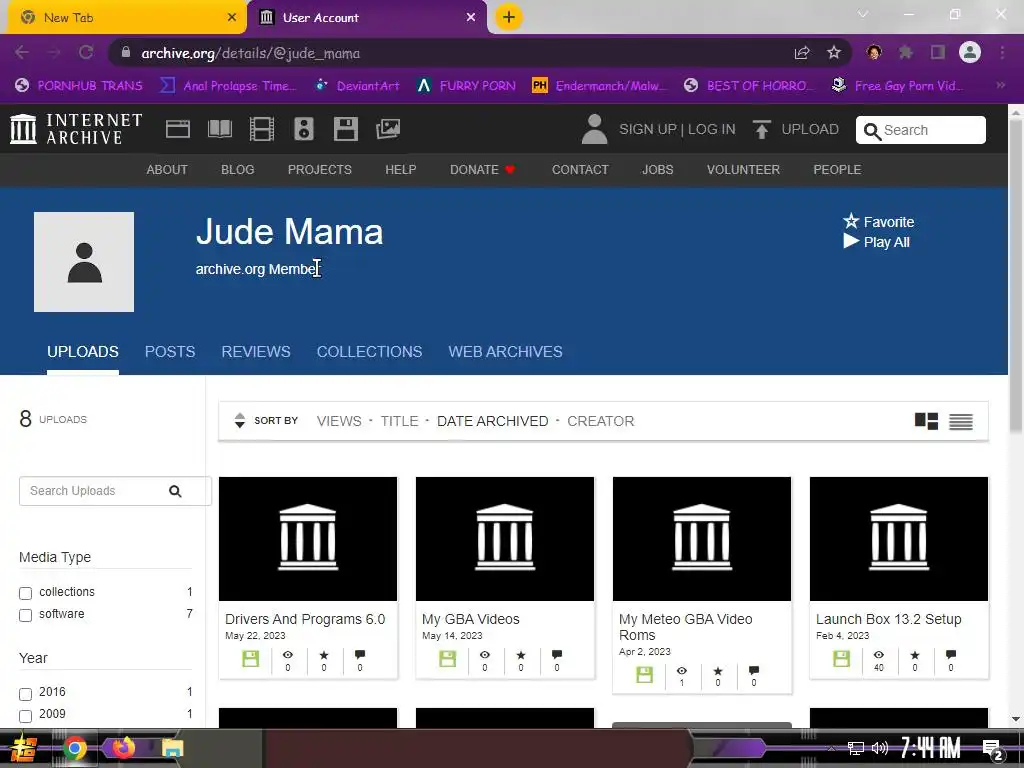Open the BLOG menu link
Screen dimensions: 1024x768
pos(238,170)
